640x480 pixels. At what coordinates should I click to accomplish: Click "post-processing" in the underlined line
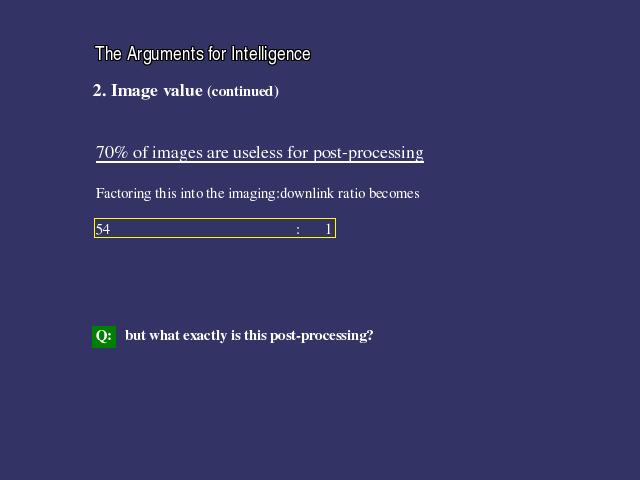pyautogui.click(x=368, y=153)
